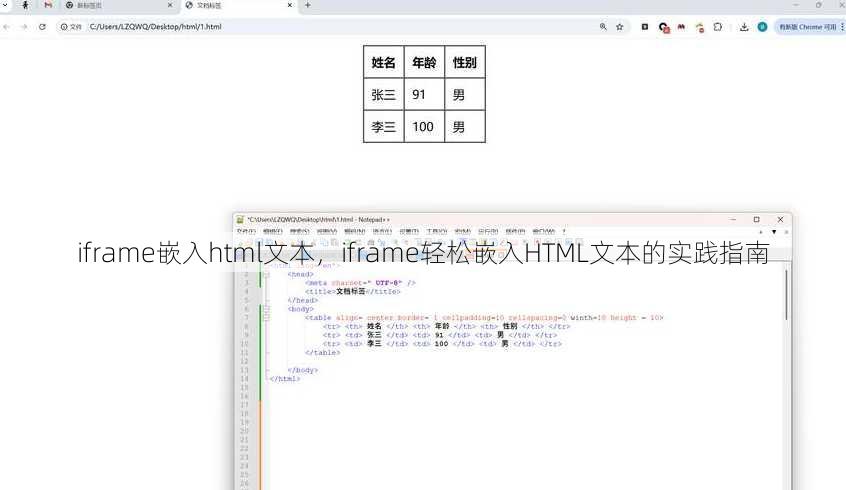Screen dimensions: 846x490
Task: Collapse the head fold marker
Action: 267,275
